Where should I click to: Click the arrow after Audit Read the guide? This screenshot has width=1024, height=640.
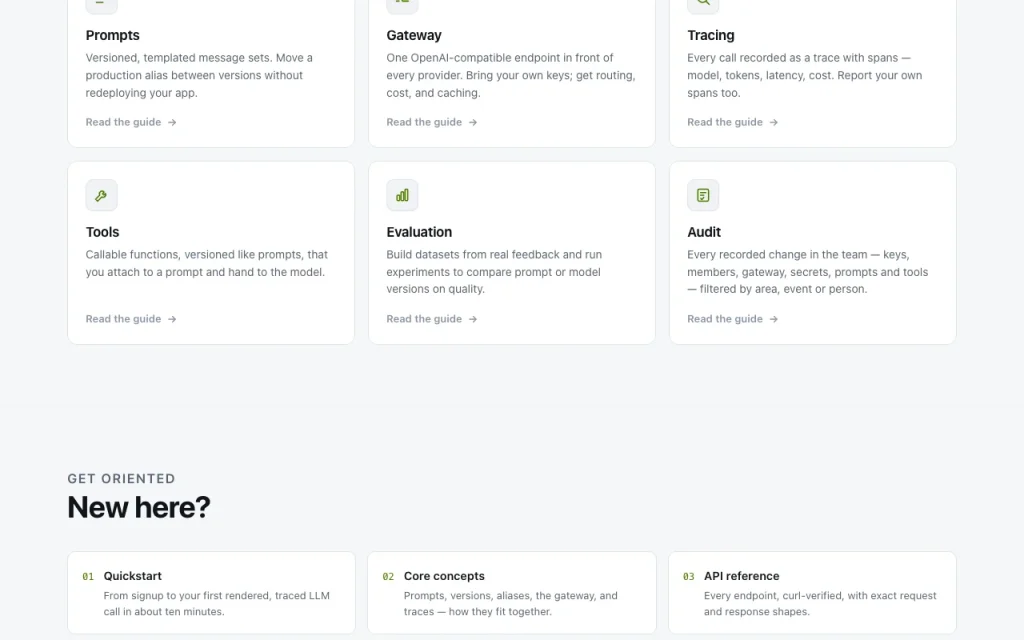click(x=773, y=319)
